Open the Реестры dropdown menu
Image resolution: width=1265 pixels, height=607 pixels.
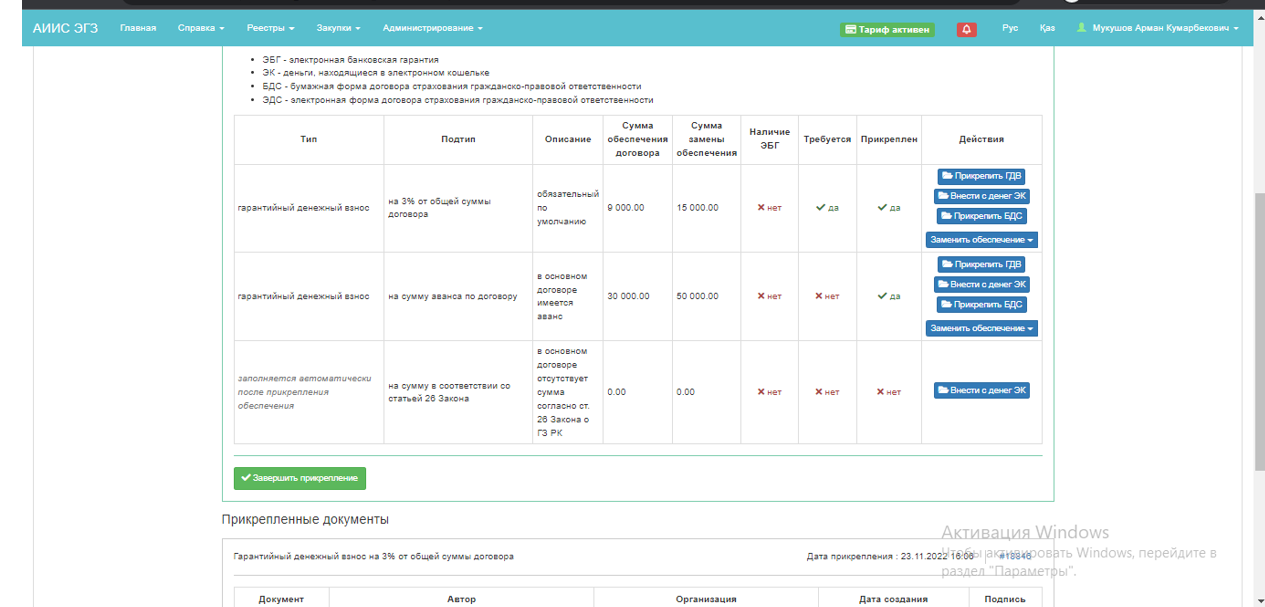(x=270, y=28)
